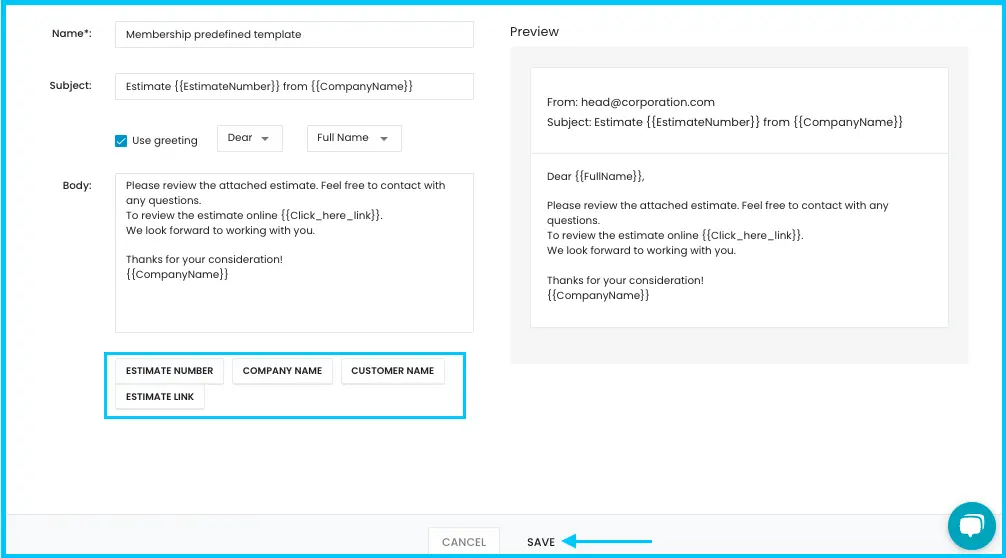The image size is (1006, 558).
Task: Click the Dear {{FullName}} preview line
Action: [x=595, y=176]
